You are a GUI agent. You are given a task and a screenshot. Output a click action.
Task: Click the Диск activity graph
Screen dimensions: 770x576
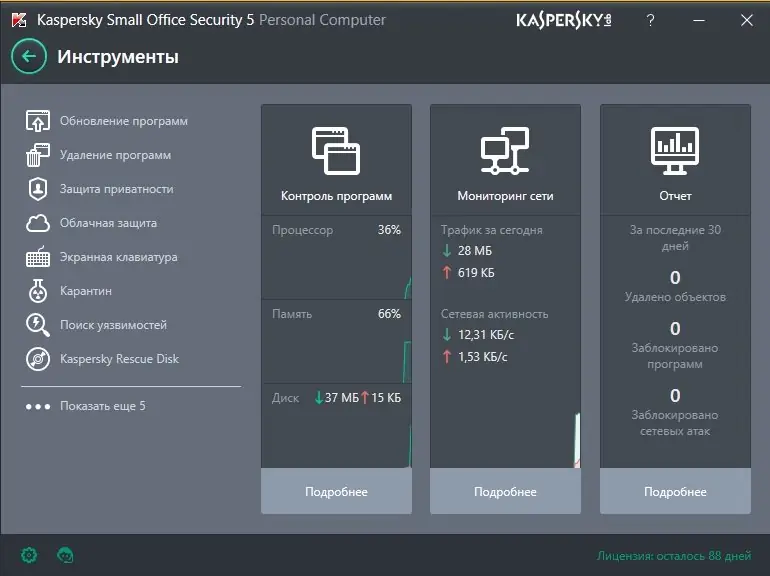tap(336, 437)
